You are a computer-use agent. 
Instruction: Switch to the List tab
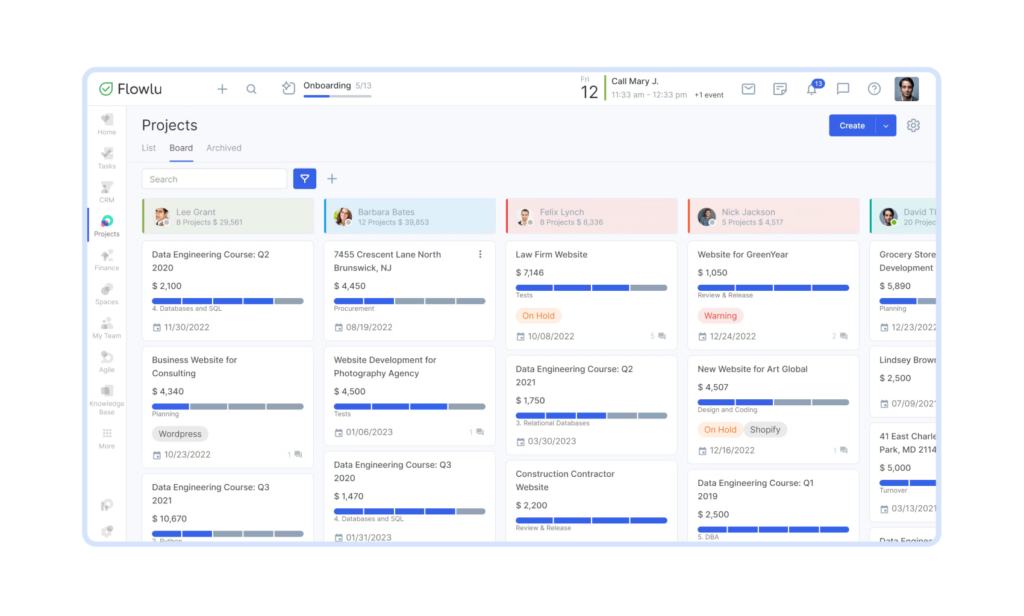148,147
